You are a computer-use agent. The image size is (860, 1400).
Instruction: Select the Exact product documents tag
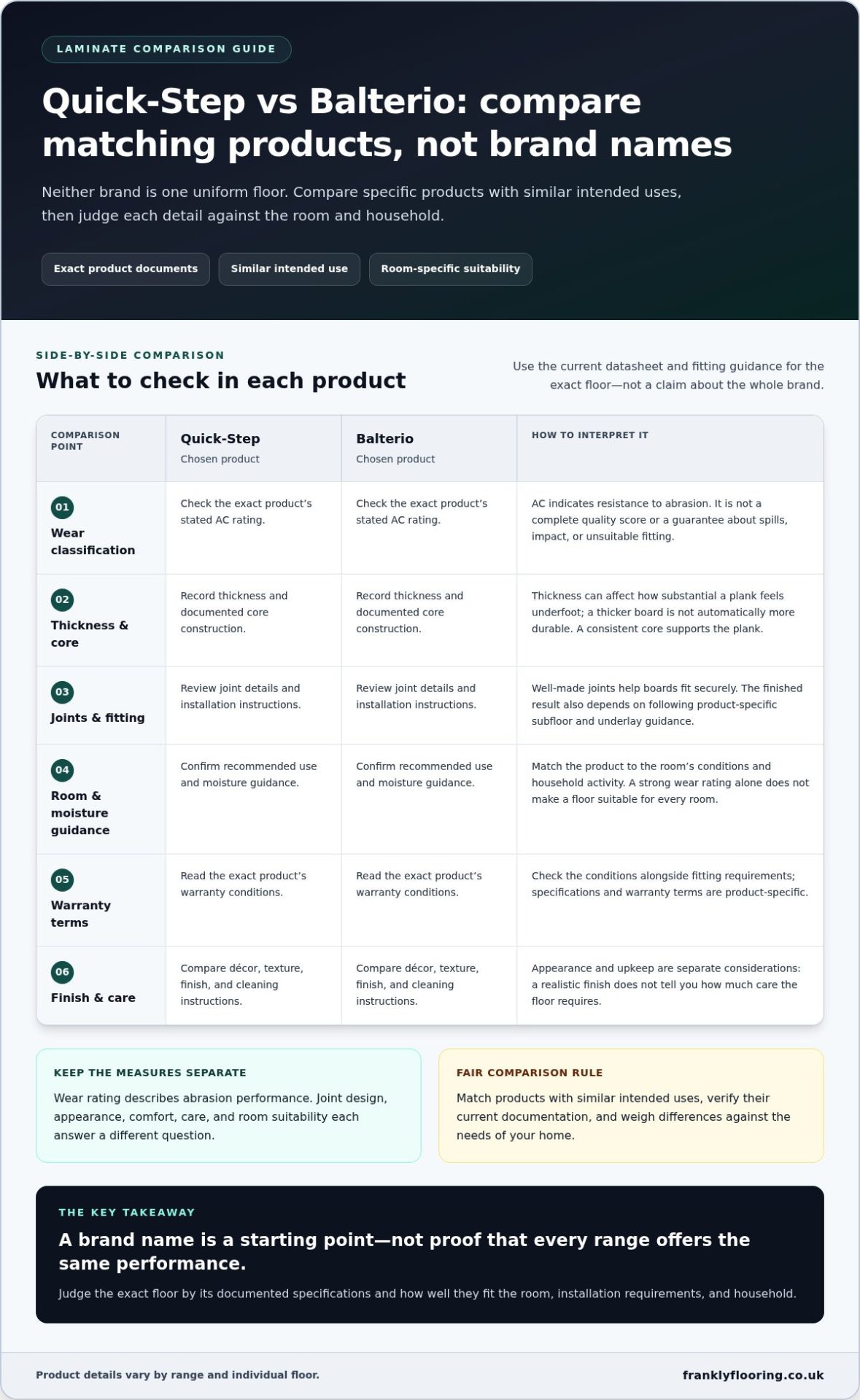[125, 269]
